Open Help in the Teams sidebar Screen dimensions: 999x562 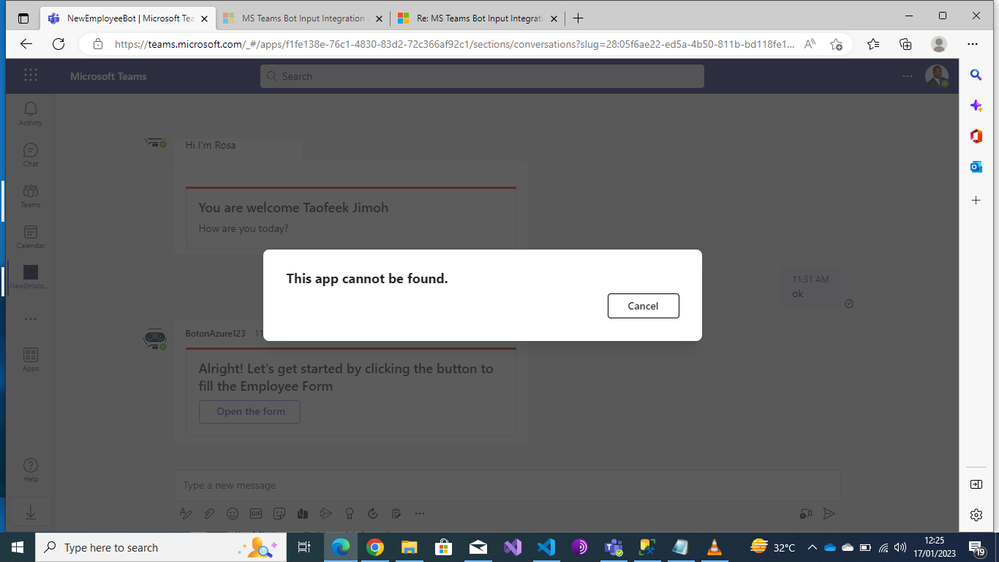coord(30,470)
